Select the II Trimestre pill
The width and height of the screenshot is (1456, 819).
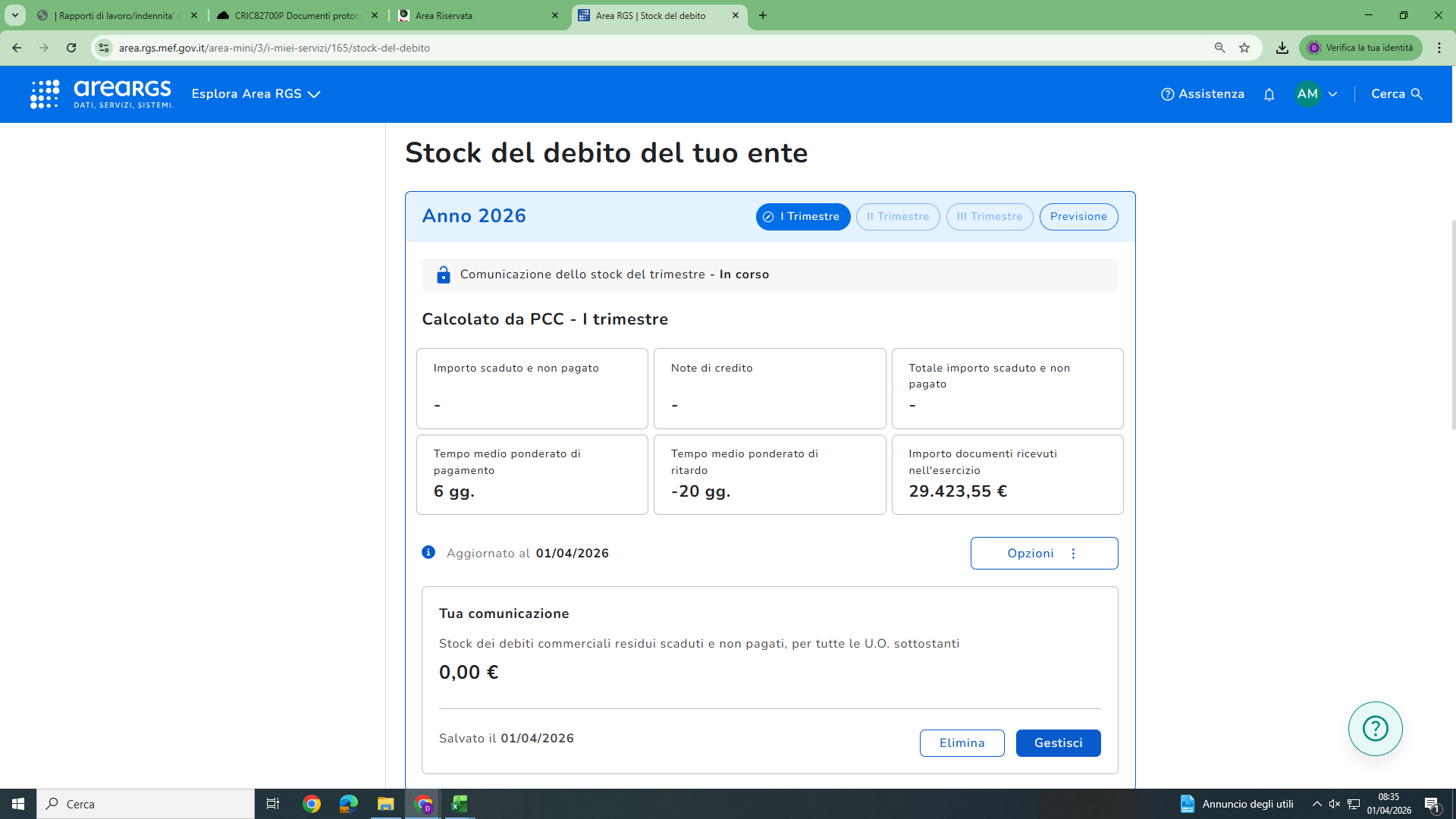[x=898, y=217]
